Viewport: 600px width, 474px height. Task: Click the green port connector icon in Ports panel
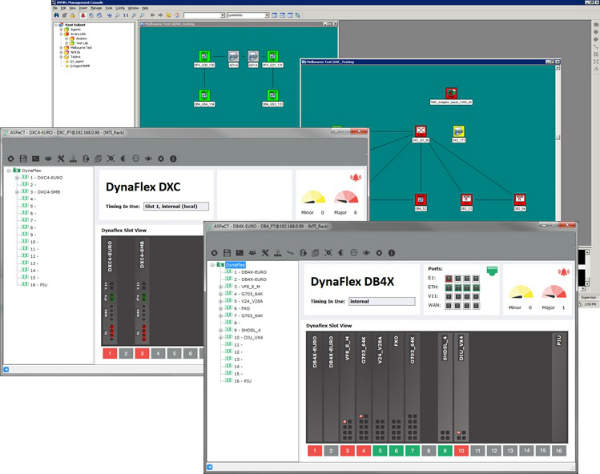(491, 270)
